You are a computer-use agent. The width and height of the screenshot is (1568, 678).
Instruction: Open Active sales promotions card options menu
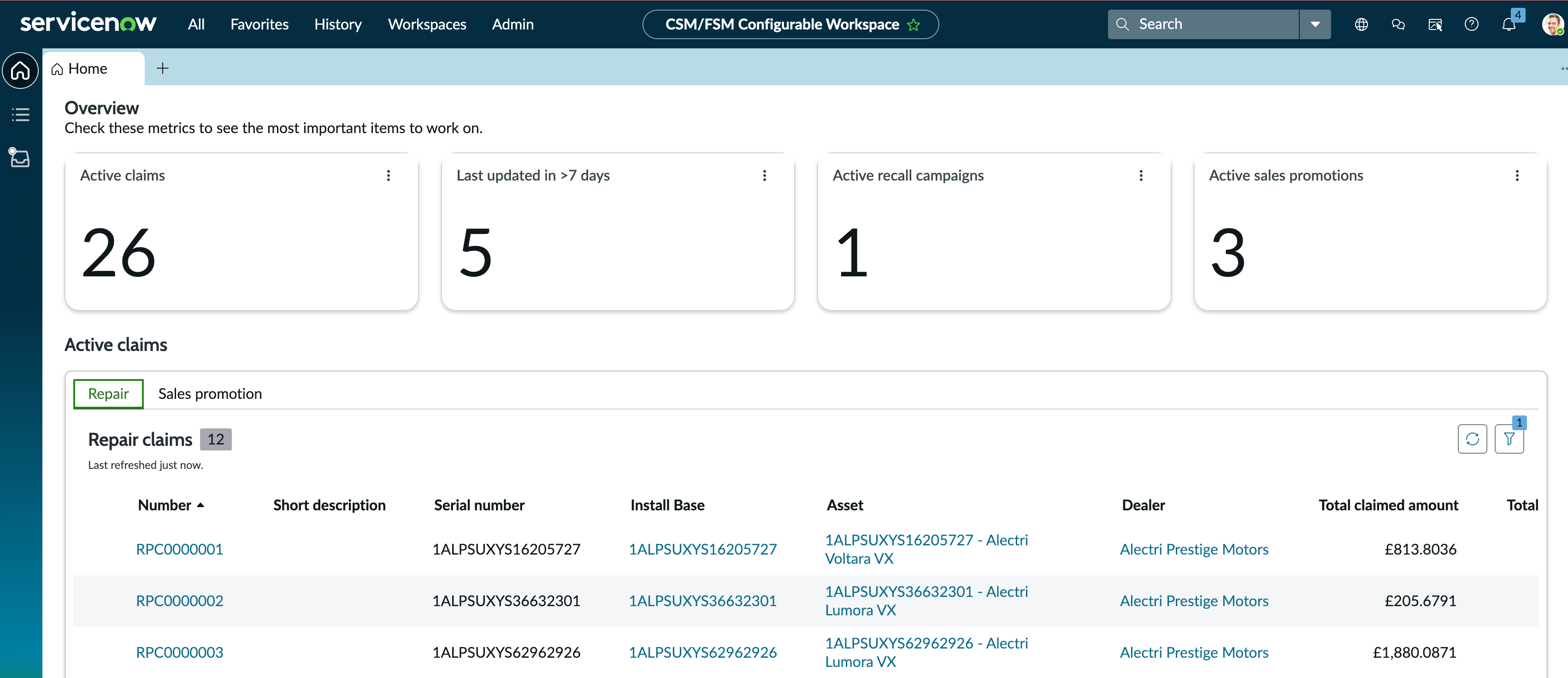[1517, 176]
